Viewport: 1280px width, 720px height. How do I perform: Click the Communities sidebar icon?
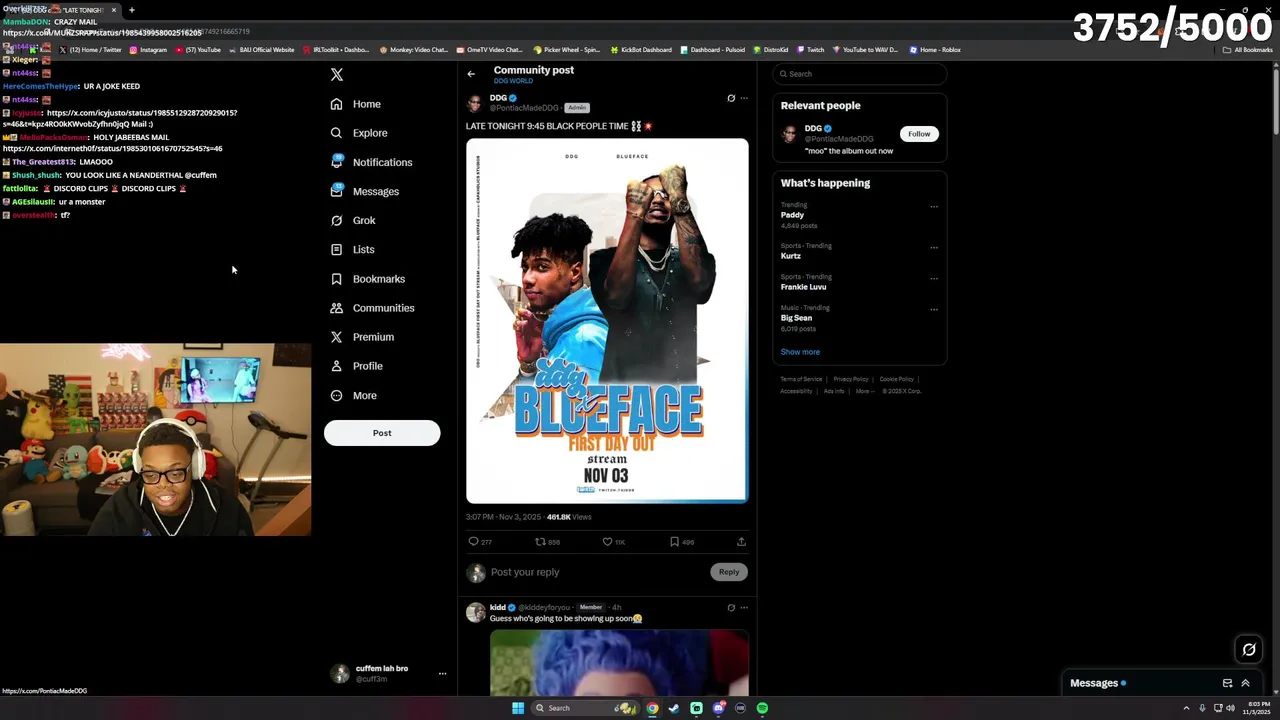(x=336, y=308)
